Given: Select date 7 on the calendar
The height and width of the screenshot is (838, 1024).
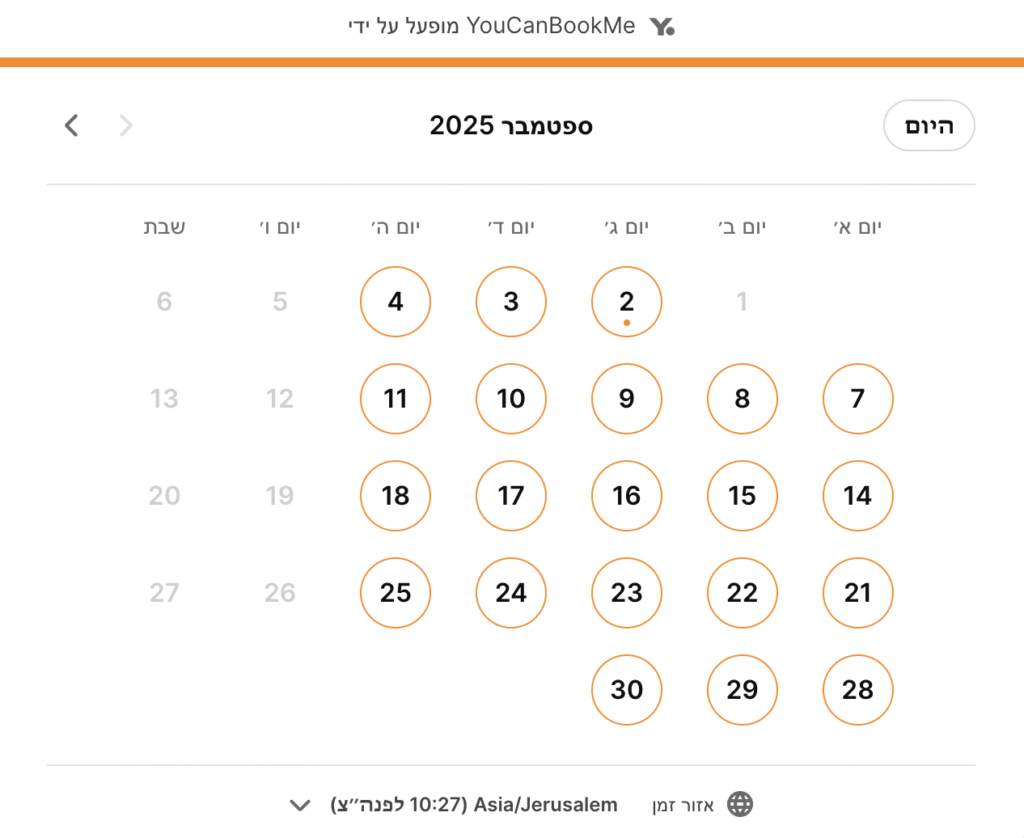Looking at the screenshot, I should (x=858, y=399).
